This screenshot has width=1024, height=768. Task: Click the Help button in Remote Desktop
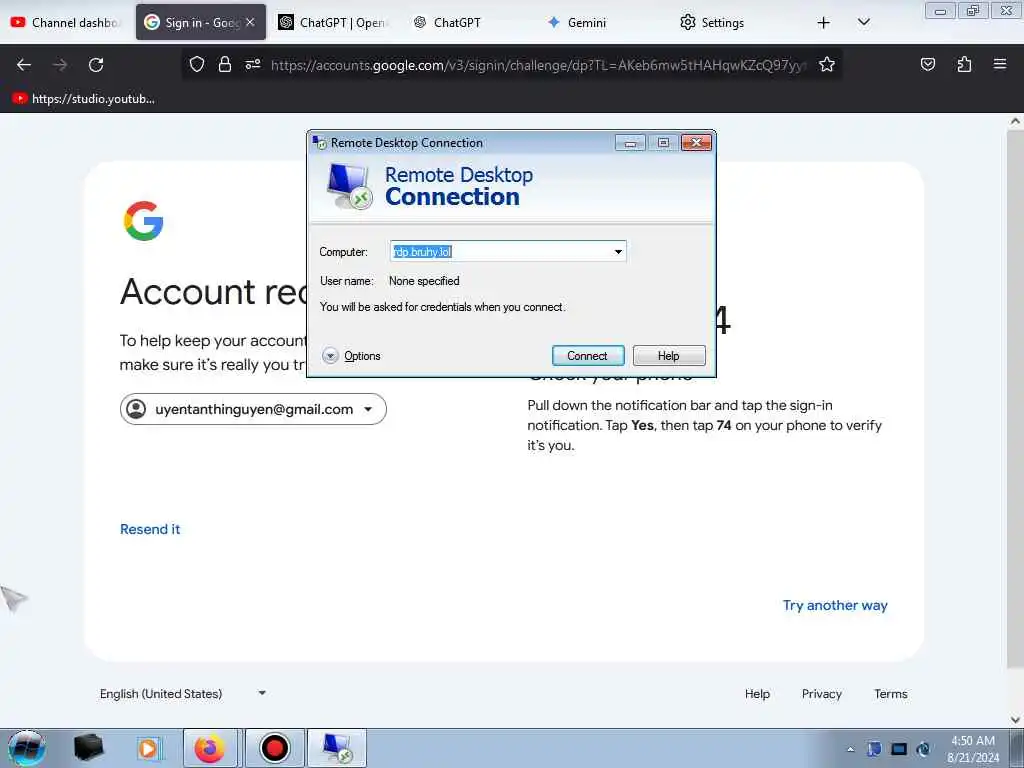click(x=669, y=356)
